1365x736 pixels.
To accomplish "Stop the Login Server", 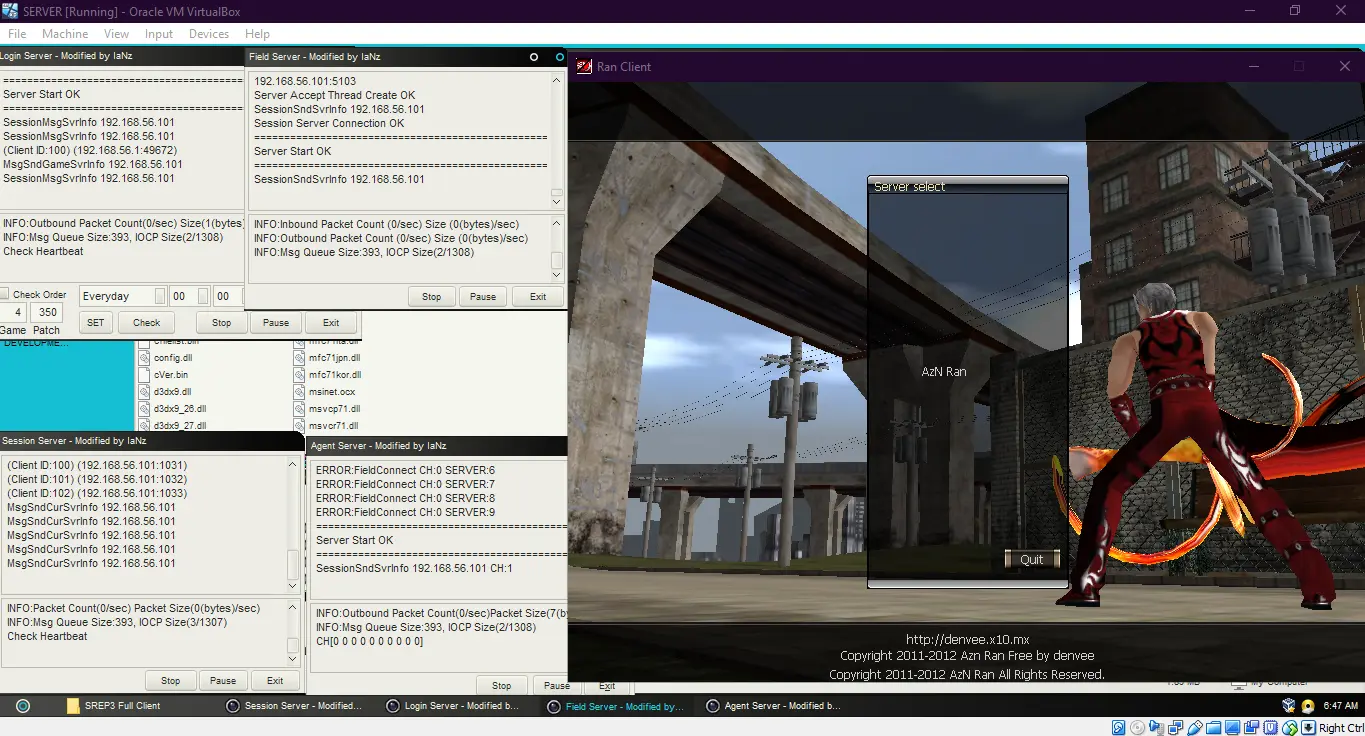I will coord(221,323).
